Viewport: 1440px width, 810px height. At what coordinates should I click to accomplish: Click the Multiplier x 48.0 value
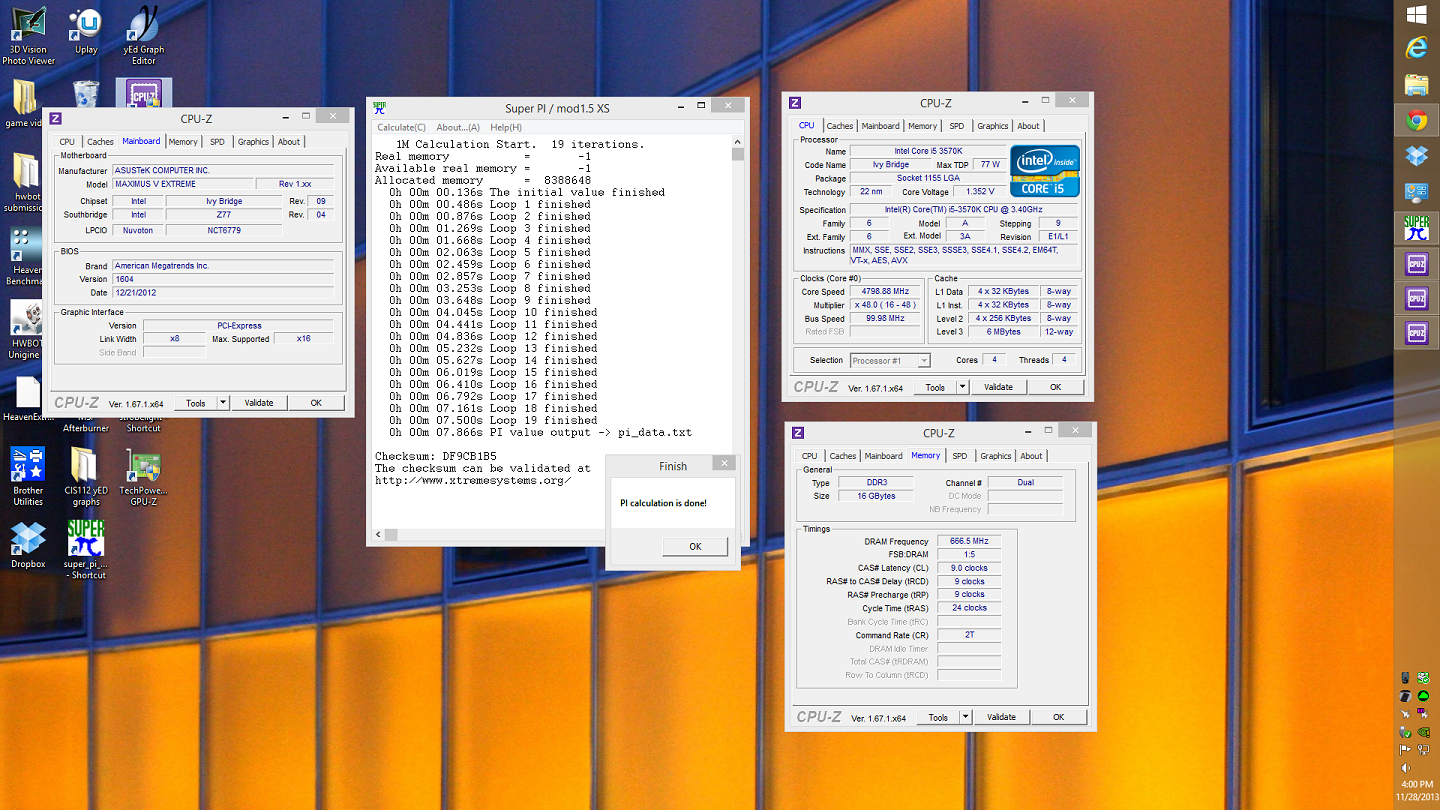click(884, 304)
